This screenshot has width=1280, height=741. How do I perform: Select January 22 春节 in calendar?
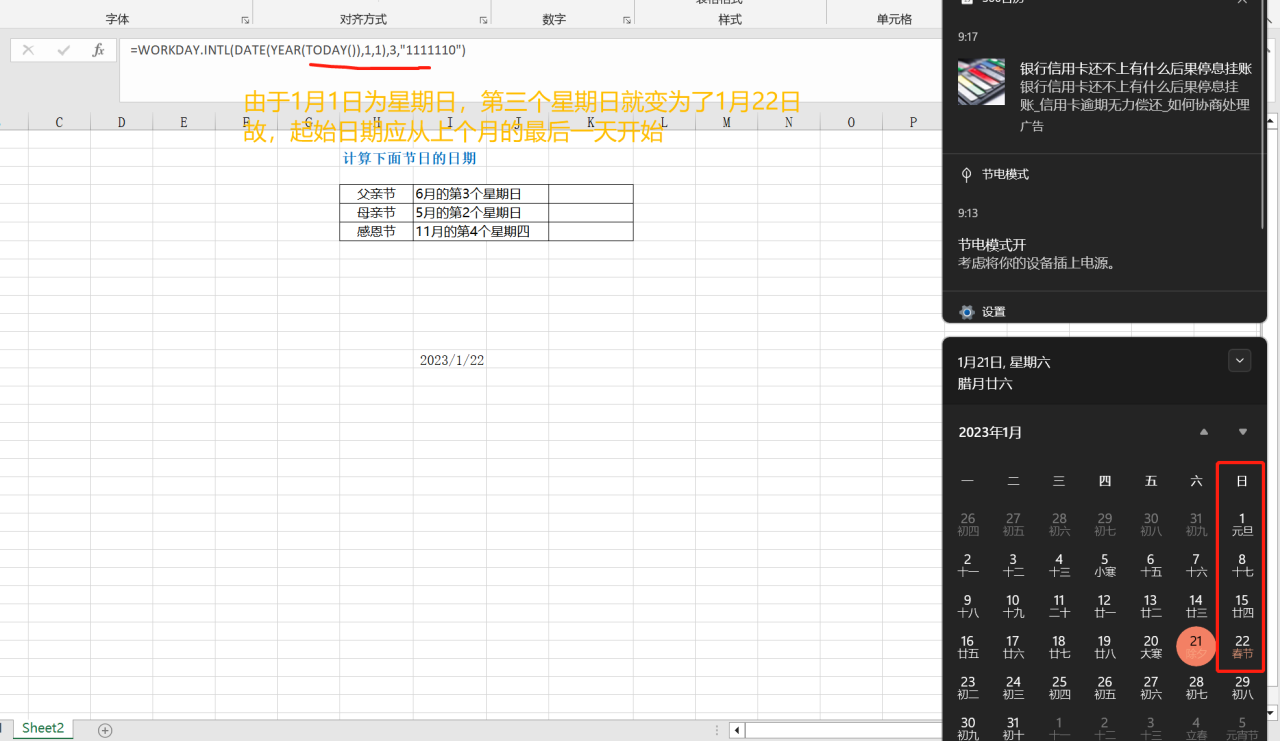[x=1242, y=647]
